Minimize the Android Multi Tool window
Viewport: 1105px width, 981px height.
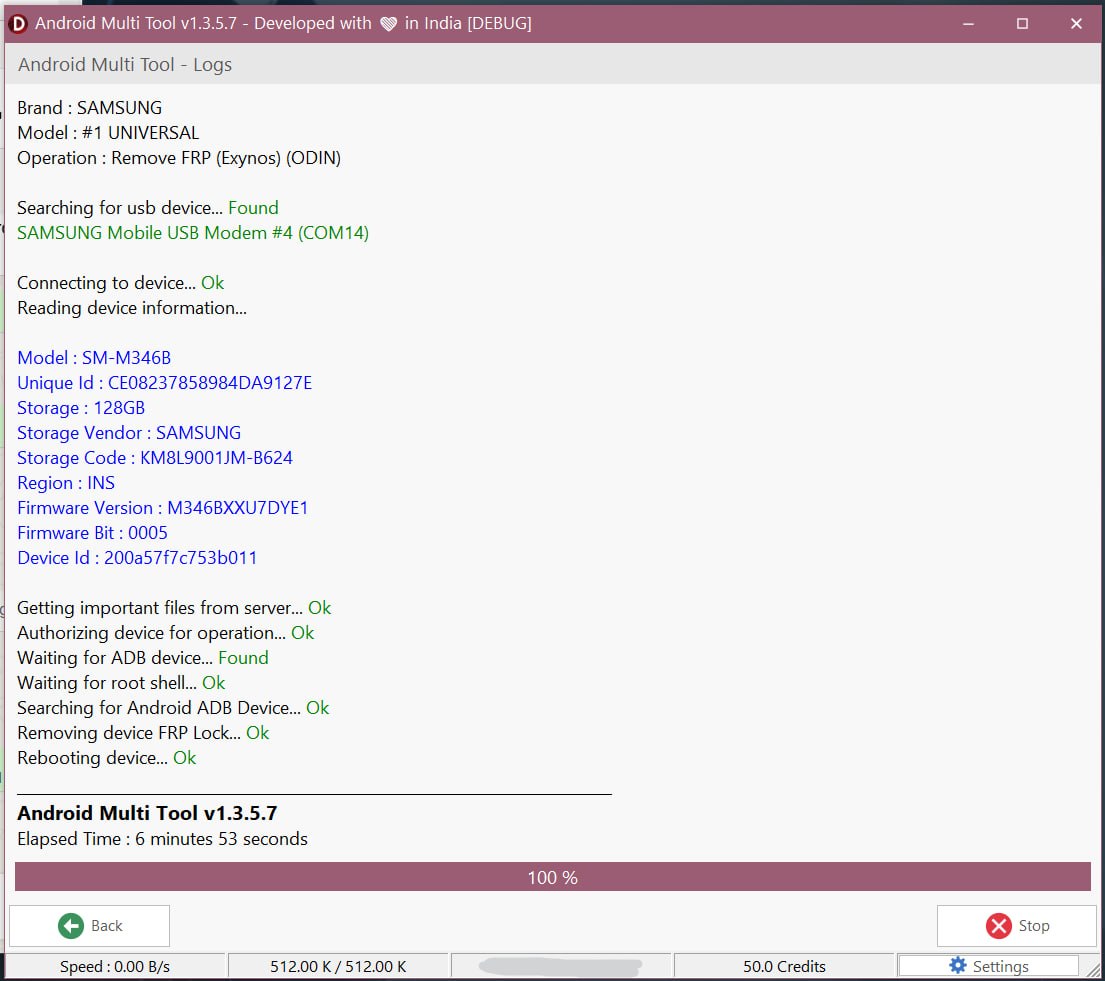968,23
